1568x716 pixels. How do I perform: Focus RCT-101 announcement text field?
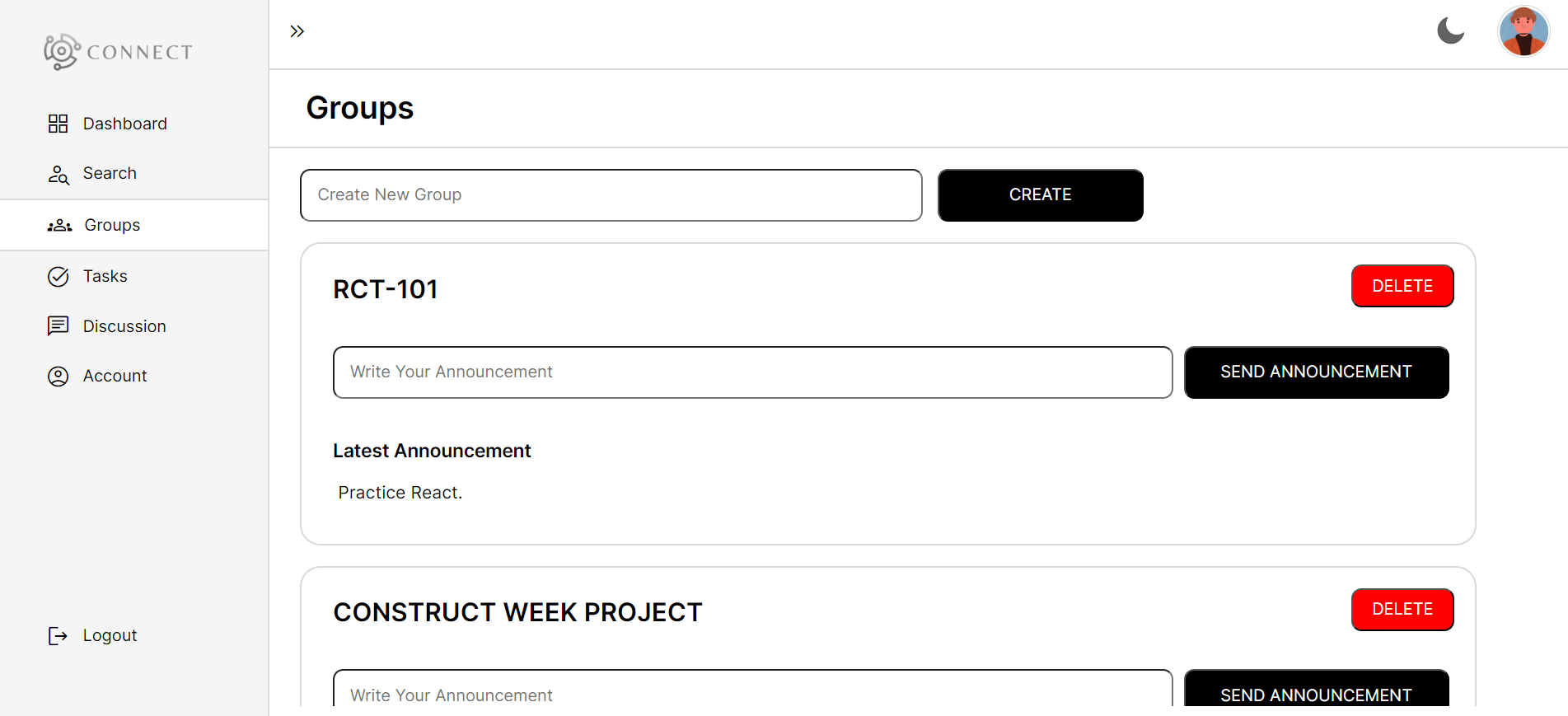coord(752,372)
